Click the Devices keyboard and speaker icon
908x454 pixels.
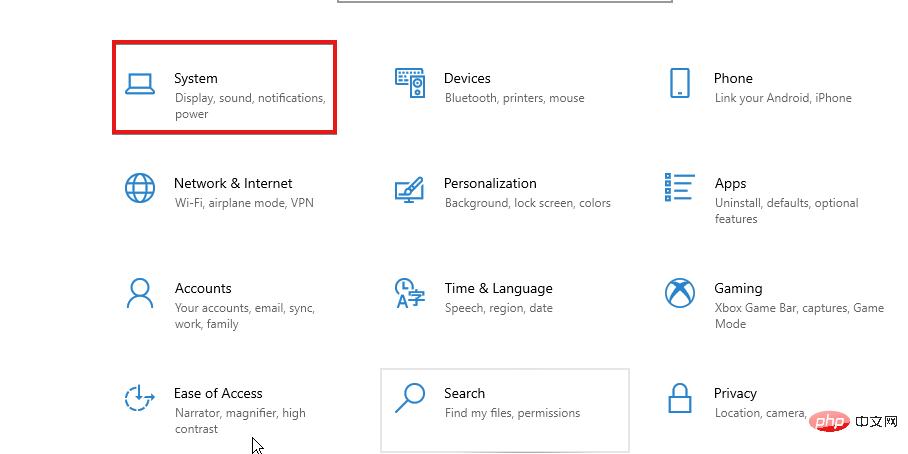click(x=410, y=82)
